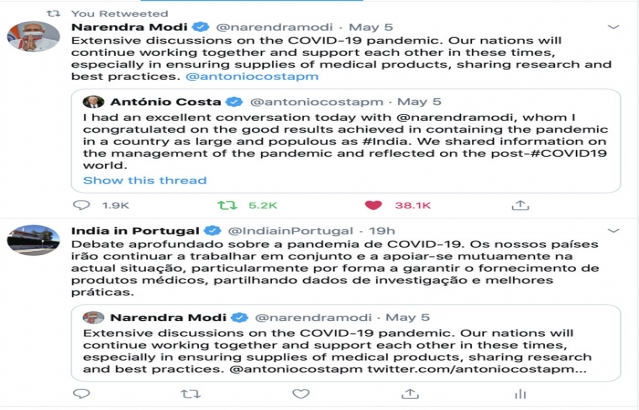Image resolution: width=639 pixels, height=410 pixels.
Task: Reply to India in Portugal tweet
Action: coord(82,394)
